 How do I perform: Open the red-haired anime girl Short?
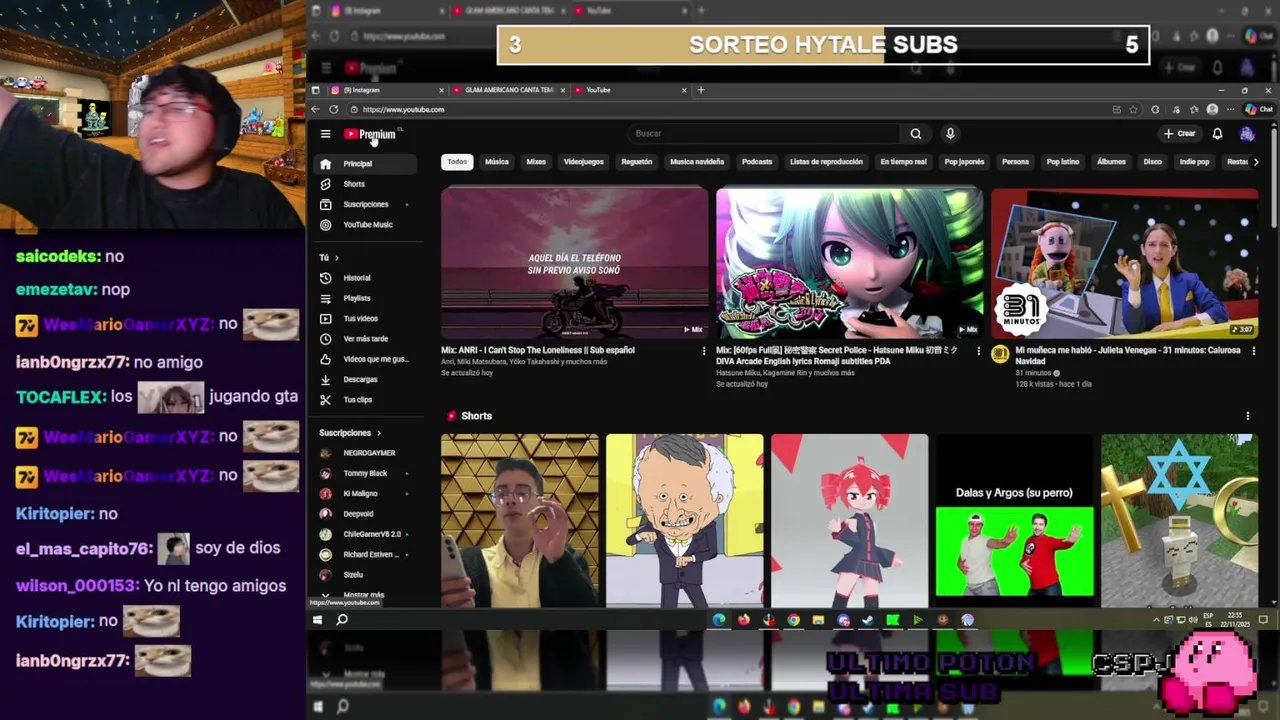point(849,520)
